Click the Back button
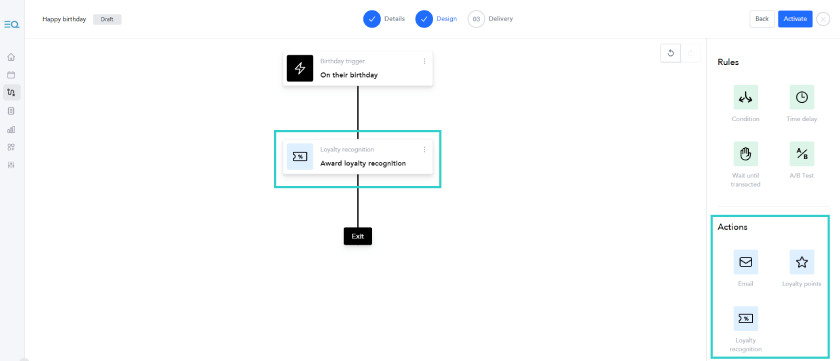Image resolution: width=840 pixels, height=361 pixels. tap(762, 19)
